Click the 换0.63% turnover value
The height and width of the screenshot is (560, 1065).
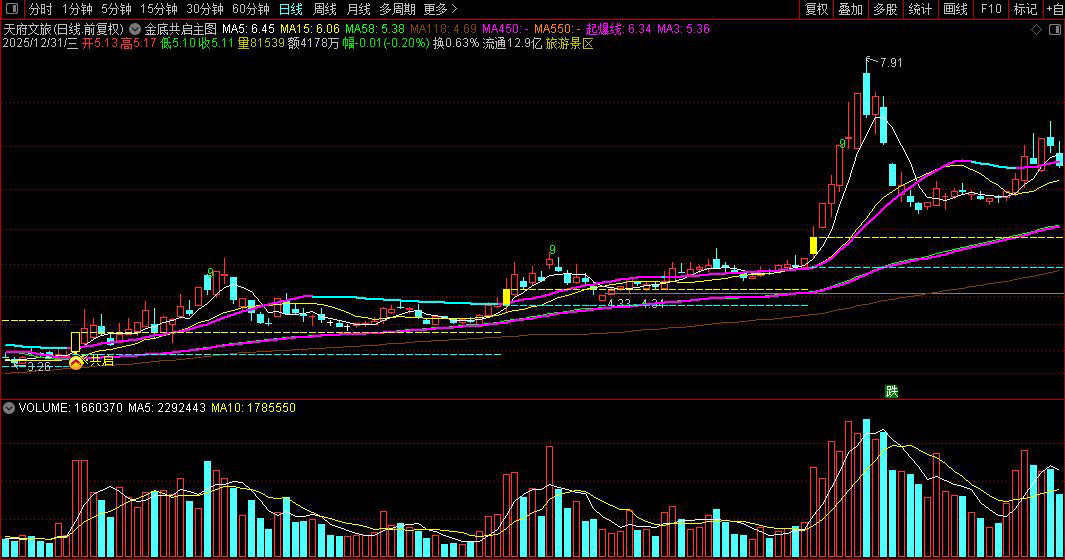pos(456,43)
